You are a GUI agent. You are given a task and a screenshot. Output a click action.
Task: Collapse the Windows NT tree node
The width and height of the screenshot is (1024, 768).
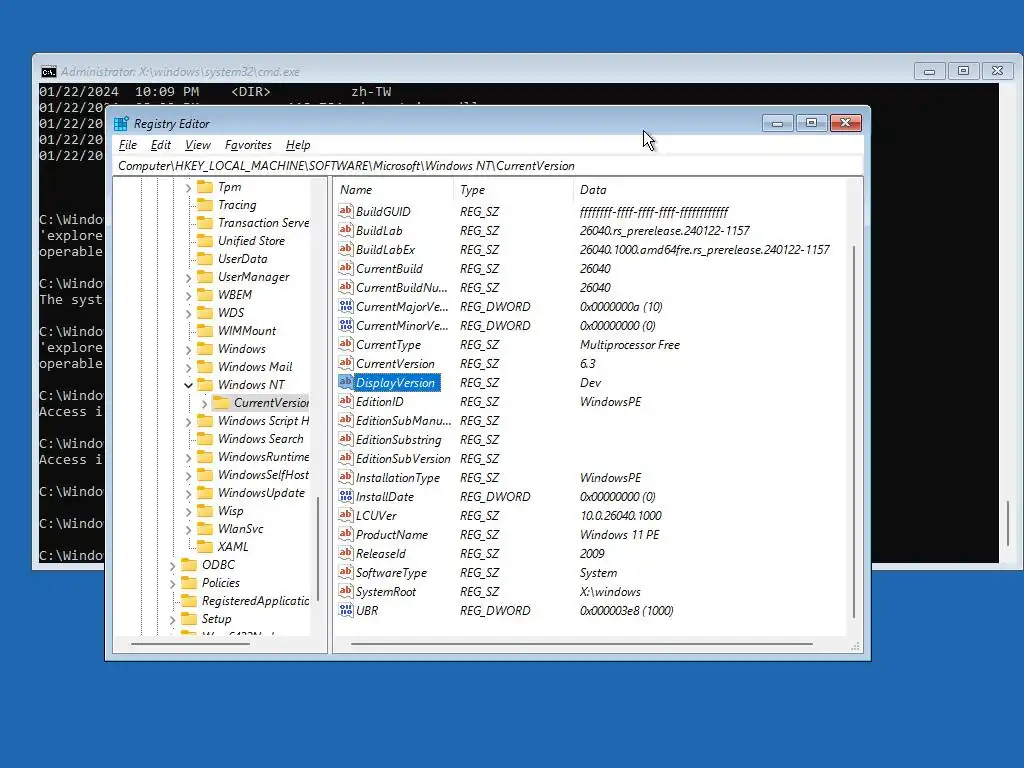tap(188, 385)
